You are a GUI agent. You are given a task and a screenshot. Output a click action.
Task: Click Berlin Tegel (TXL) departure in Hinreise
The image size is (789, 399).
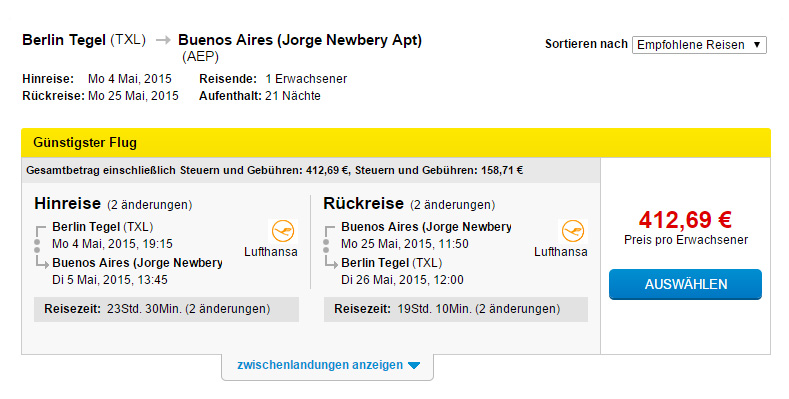click(103, 227)
